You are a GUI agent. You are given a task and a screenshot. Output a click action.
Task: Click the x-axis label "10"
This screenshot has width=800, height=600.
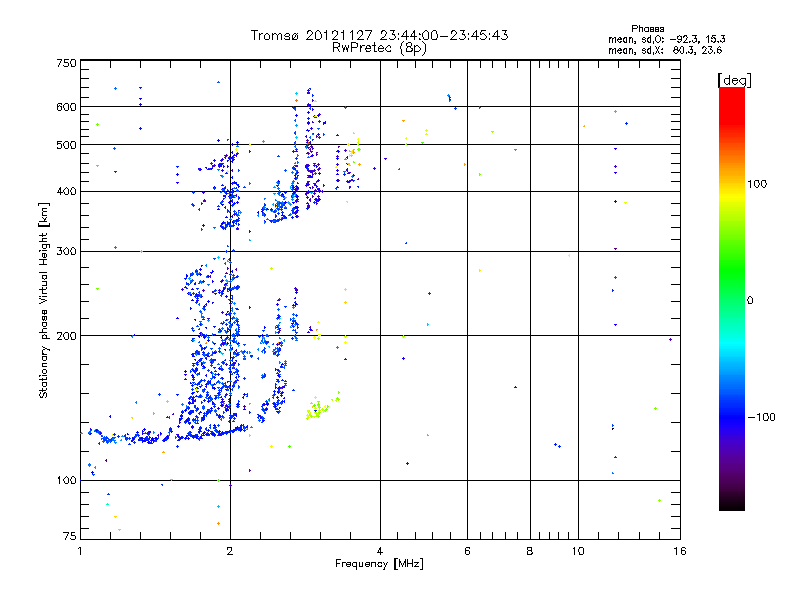pyautogui.click(x=578, y=551)
